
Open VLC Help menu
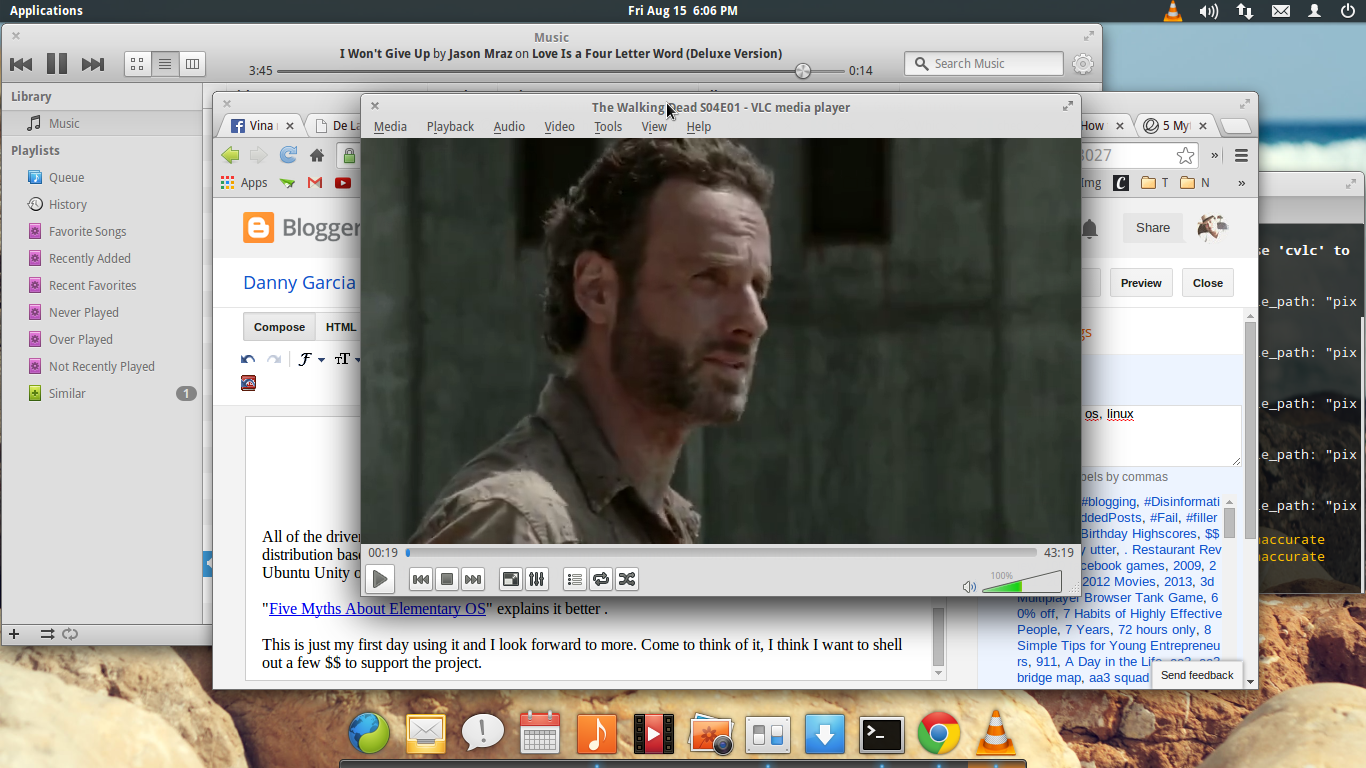tap(699, 127)
